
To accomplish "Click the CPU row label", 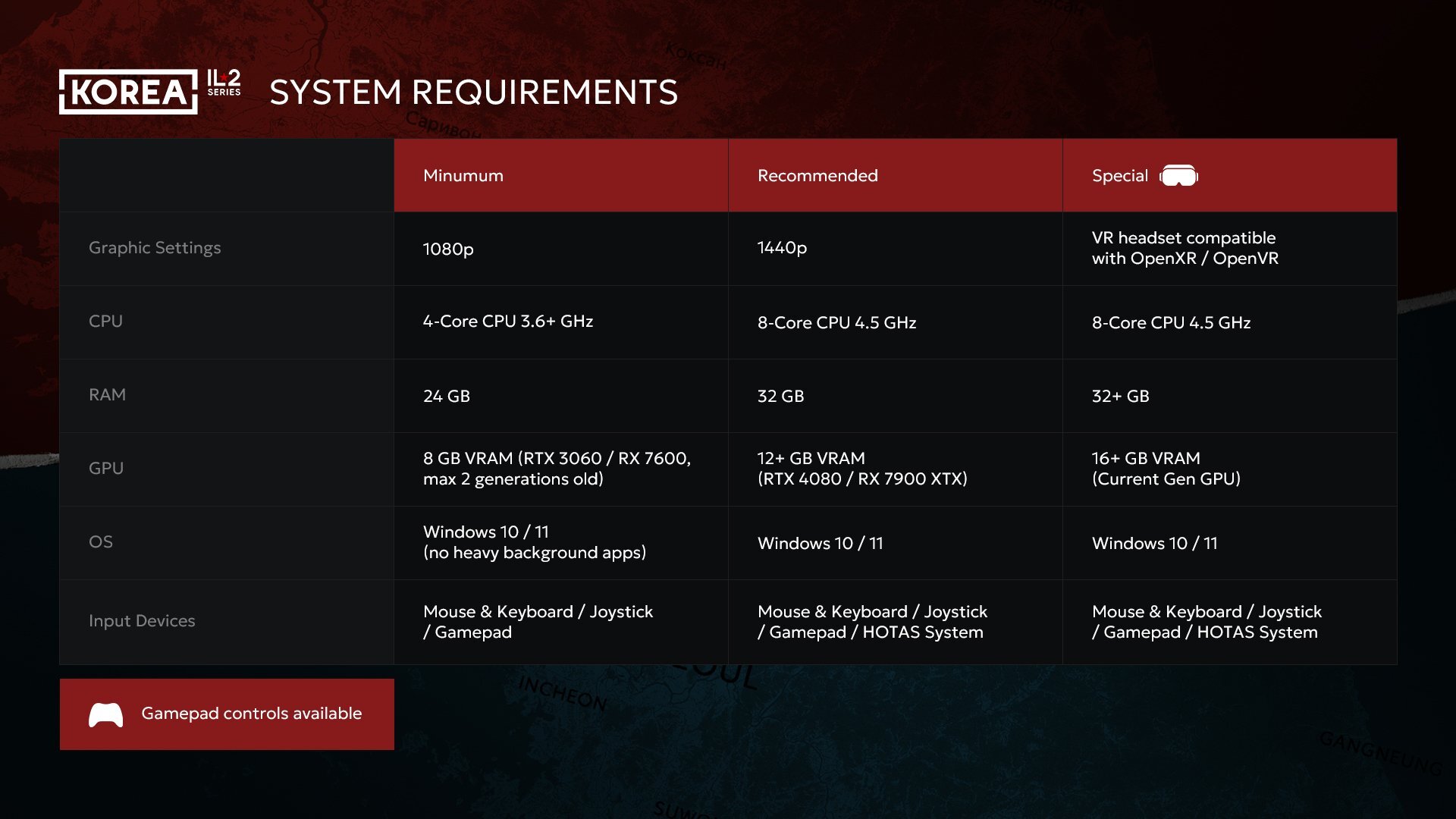I will 105,322.
